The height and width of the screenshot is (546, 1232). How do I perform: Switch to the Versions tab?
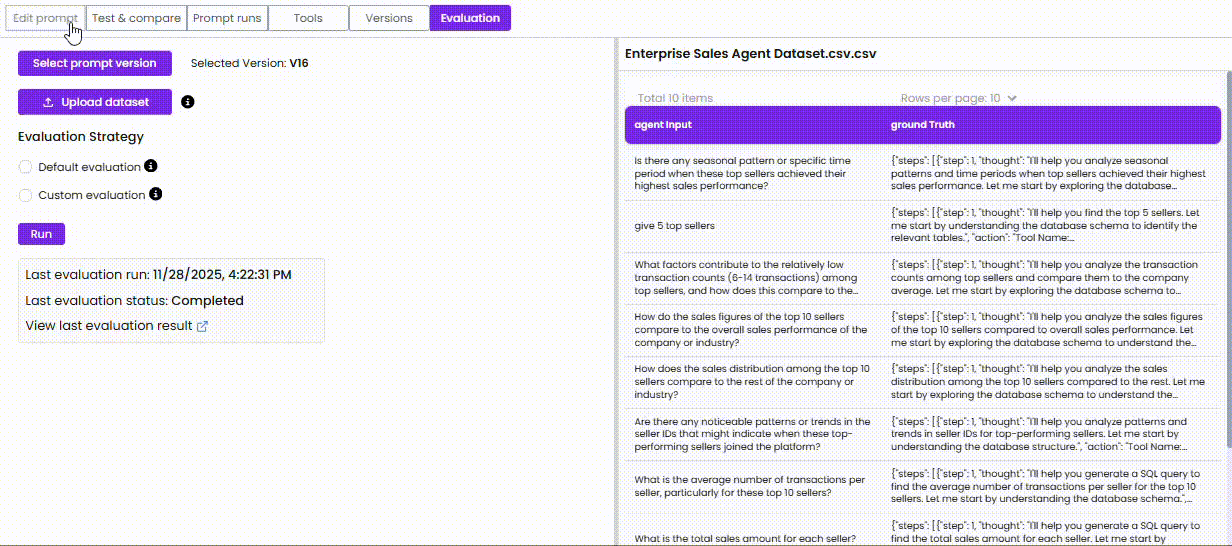389,18
